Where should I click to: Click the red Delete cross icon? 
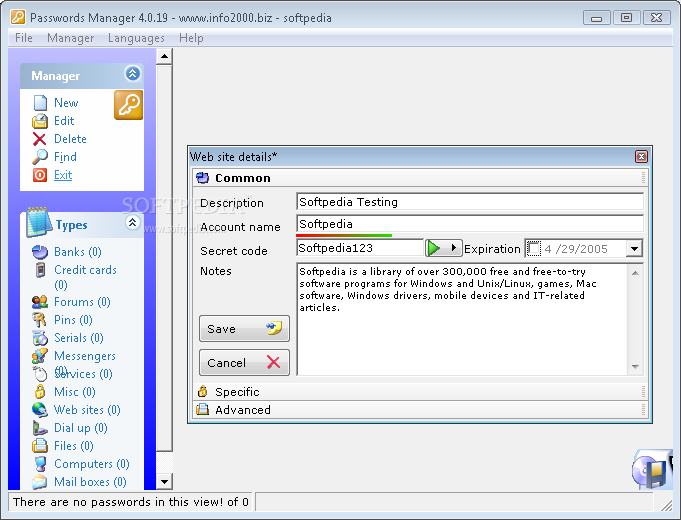coord(40,139)
